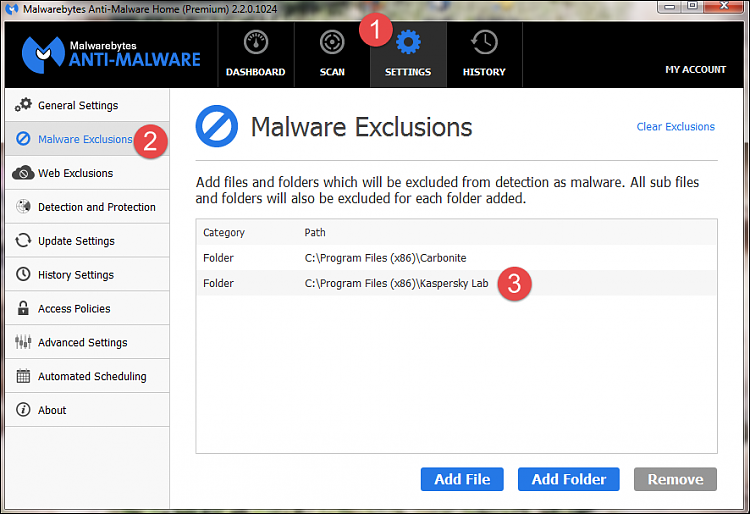Image resolution: width=750 pixels, height=514 pixels.
Task: Click the Detection and Protection globe icon
Action: (x=23, y=207)
